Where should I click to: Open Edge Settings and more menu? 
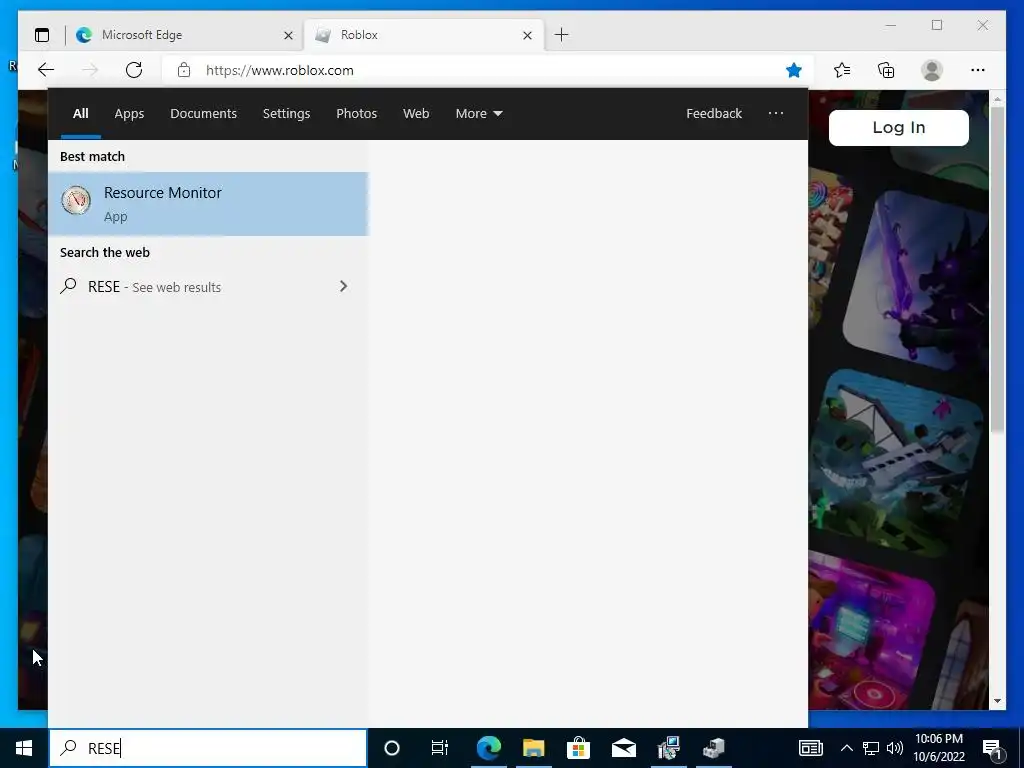978,70
